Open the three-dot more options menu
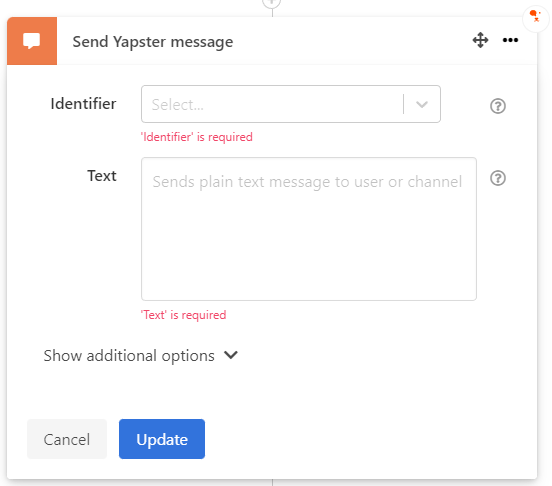The height and width of the screenshot is (486, 552). [x=510, y=40]
